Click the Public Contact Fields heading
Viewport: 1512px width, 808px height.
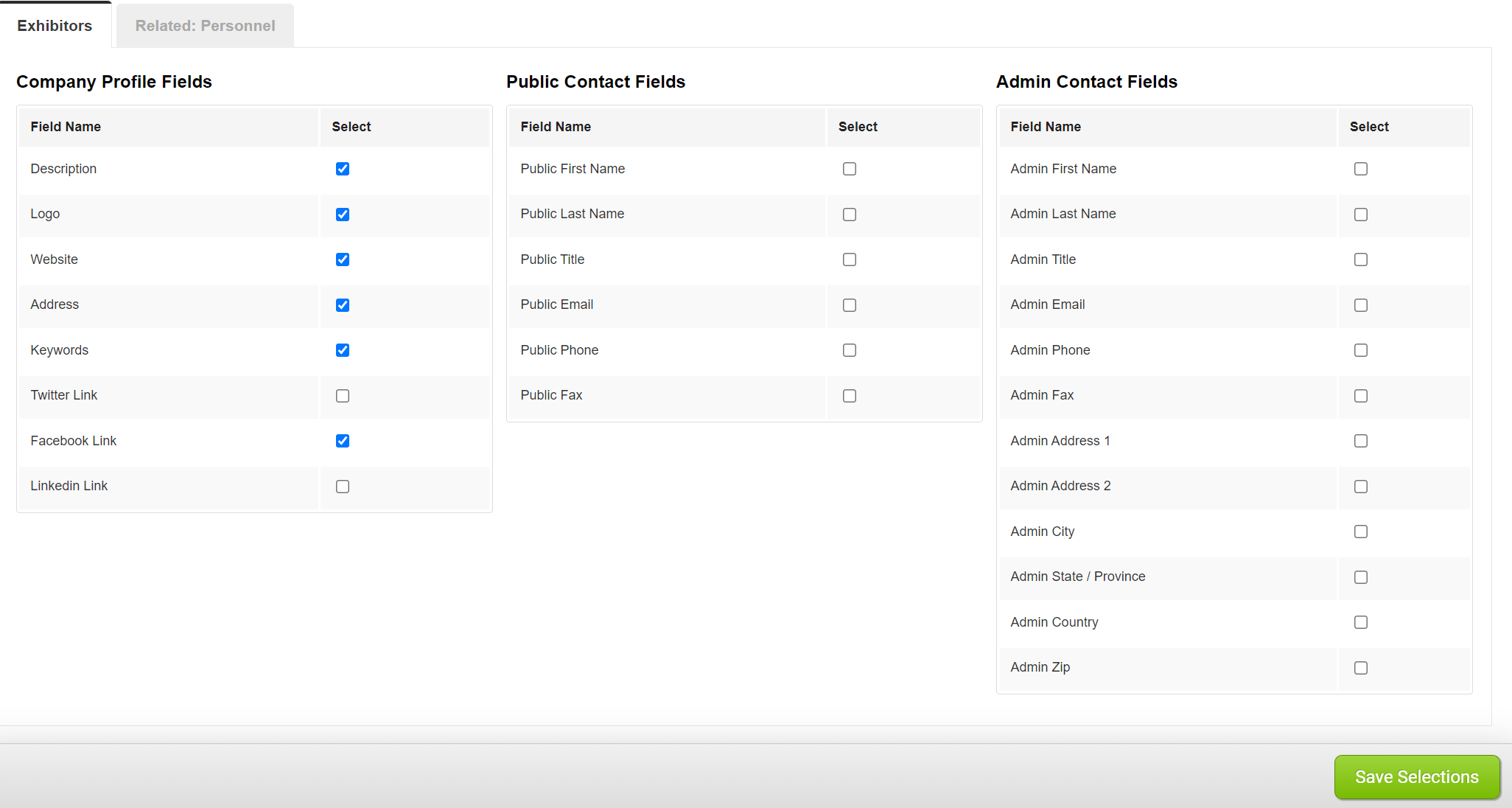[x=596, y=82]
